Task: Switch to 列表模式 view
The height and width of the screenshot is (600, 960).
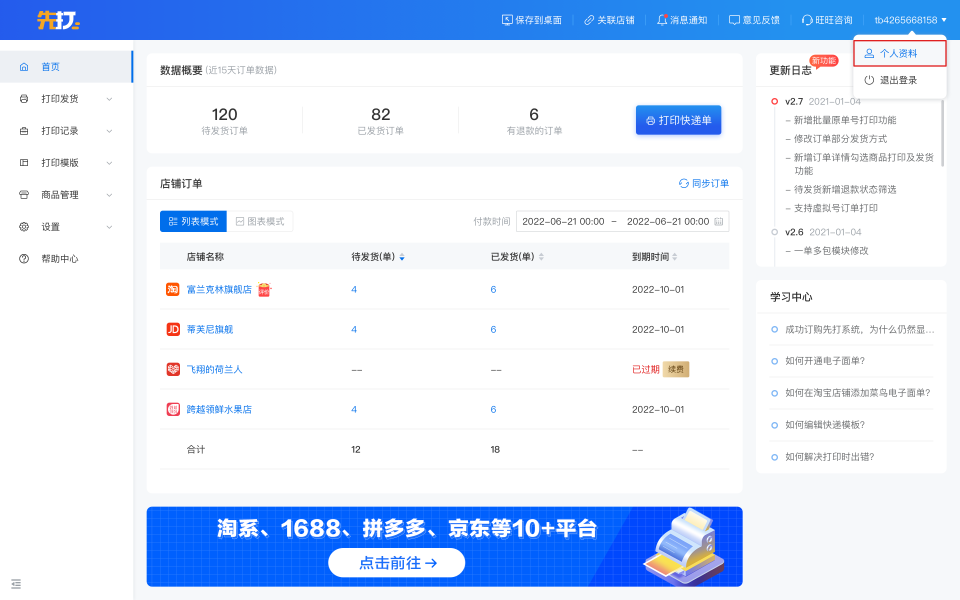Action: [193, 221]
